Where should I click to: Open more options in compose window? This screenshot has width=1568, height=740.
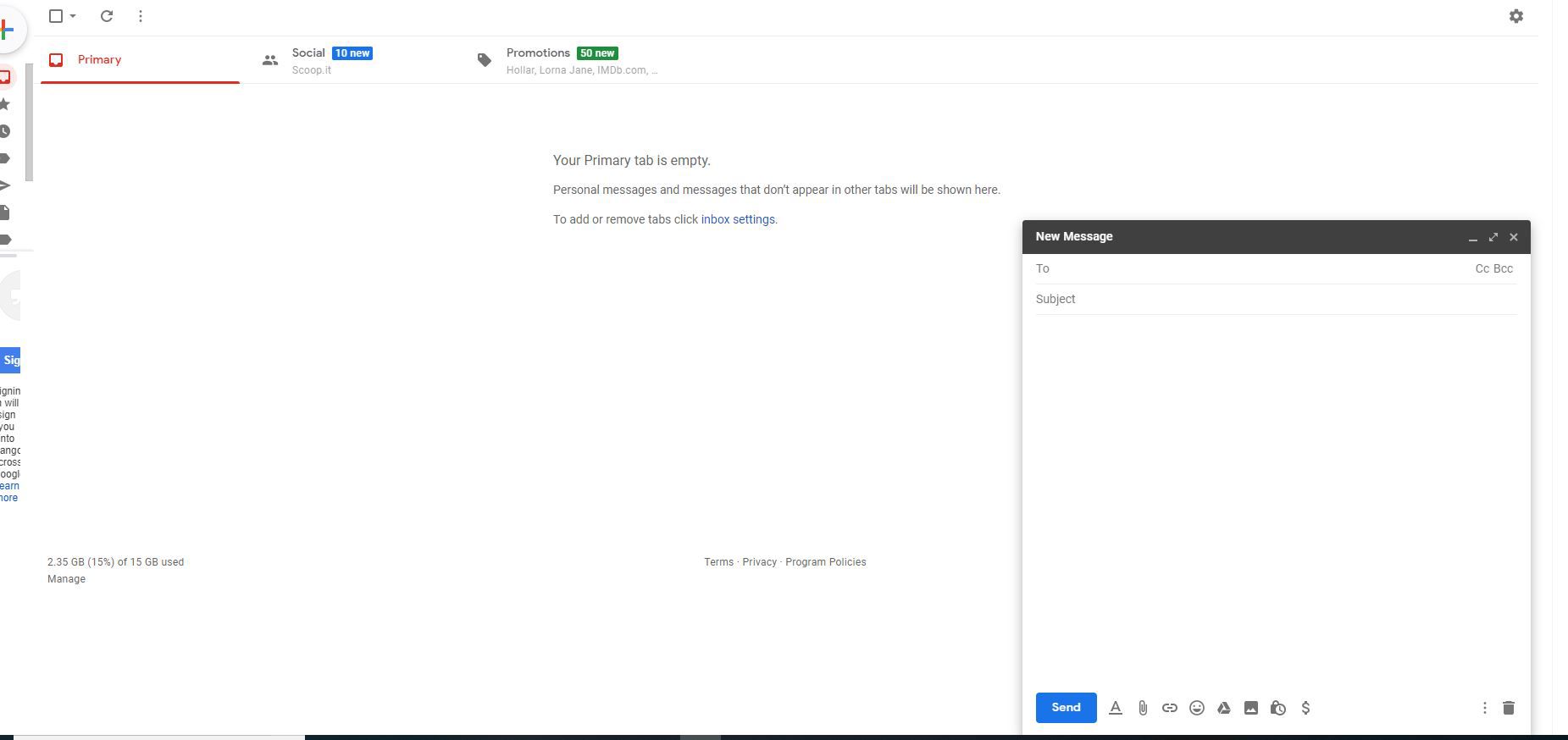tap(1484, 708)
